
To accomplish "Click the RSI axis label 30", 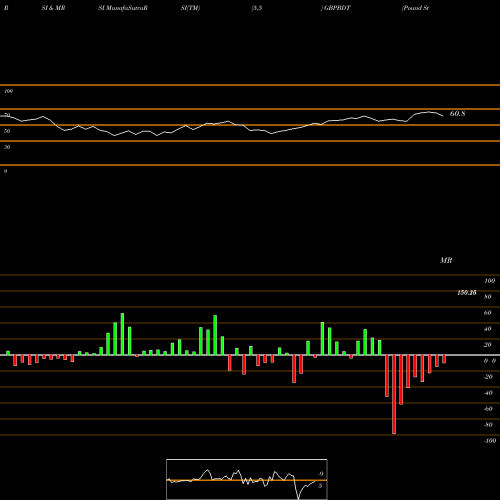I will [7, 147].
